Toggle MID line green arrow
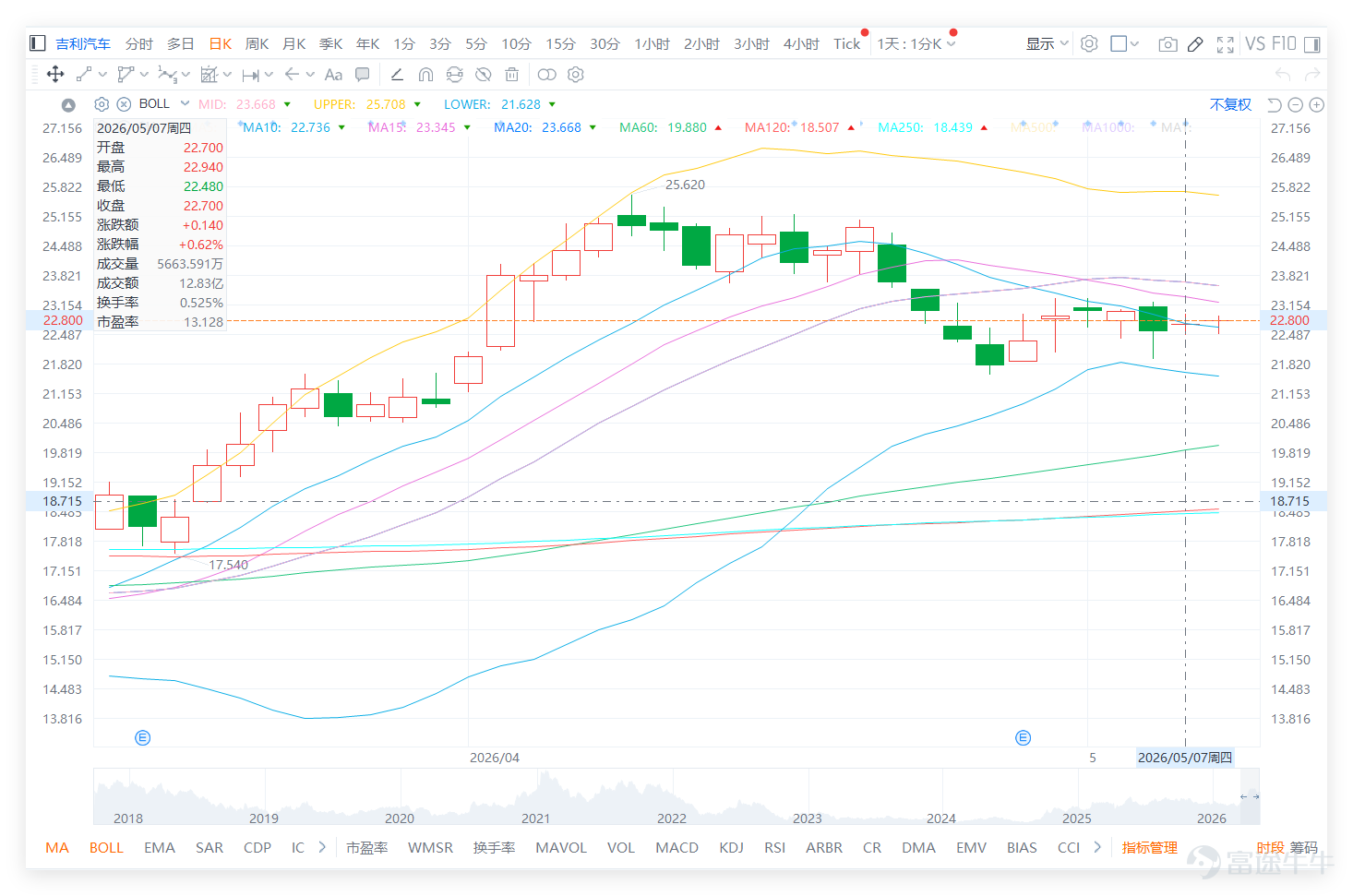 tap(287, 104)
